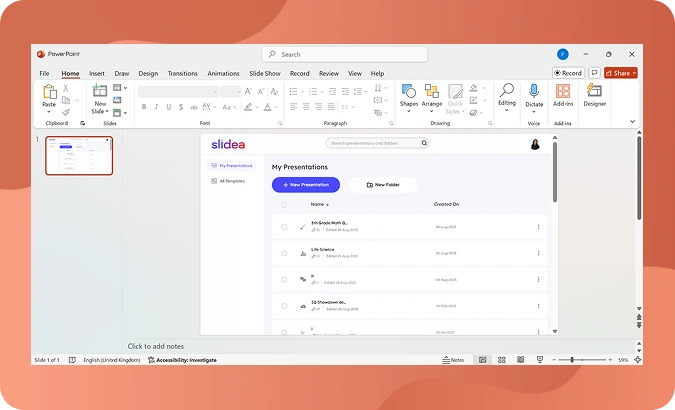
Task: Click the Paste clipboard icon
Action: point(50,91)
